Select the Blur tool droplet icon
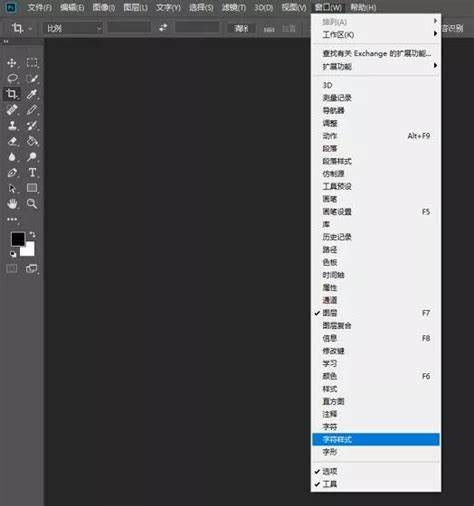474x506 pixels. pyautogui.click(x=12, y=157)
